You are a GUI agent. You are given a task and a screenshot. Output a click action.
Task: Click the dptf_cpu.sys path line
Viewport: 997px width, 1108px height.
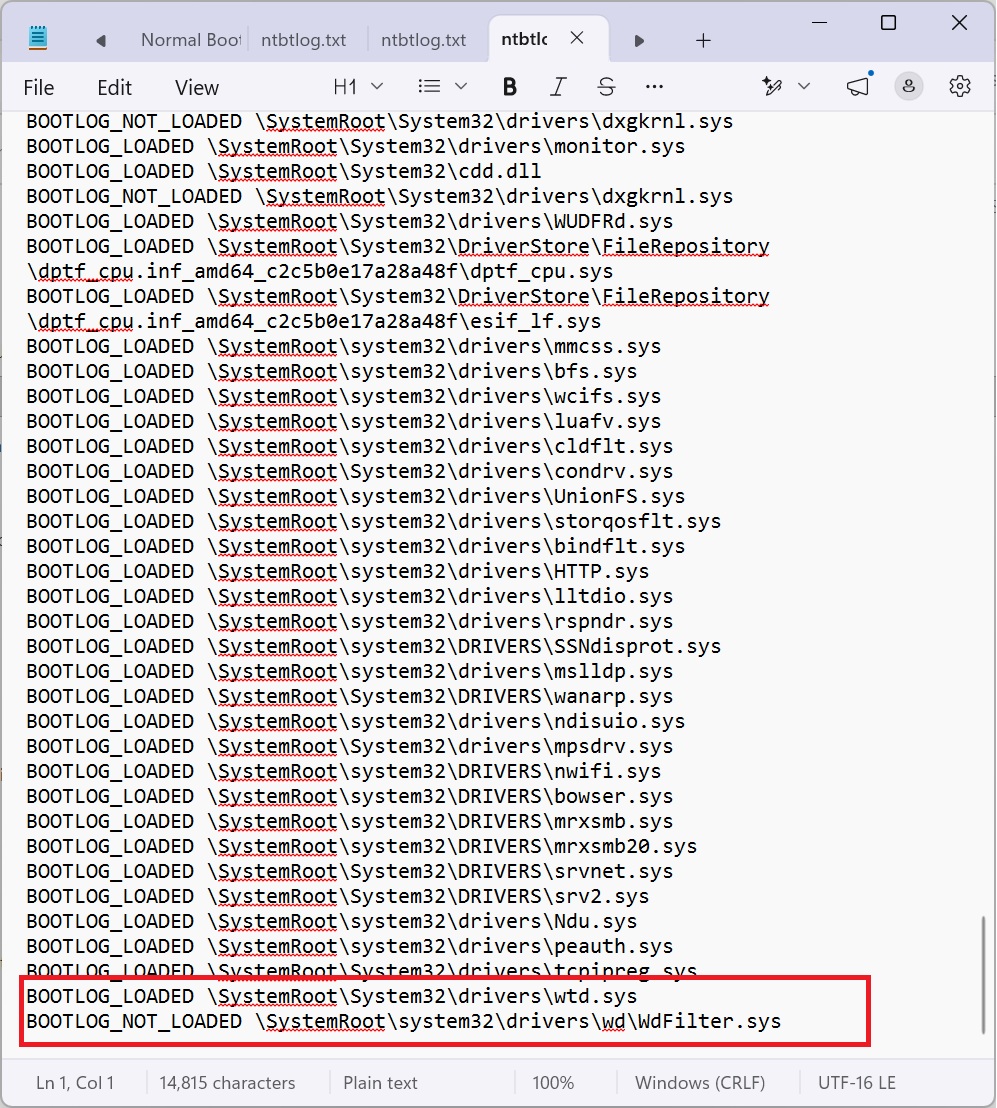319,271
